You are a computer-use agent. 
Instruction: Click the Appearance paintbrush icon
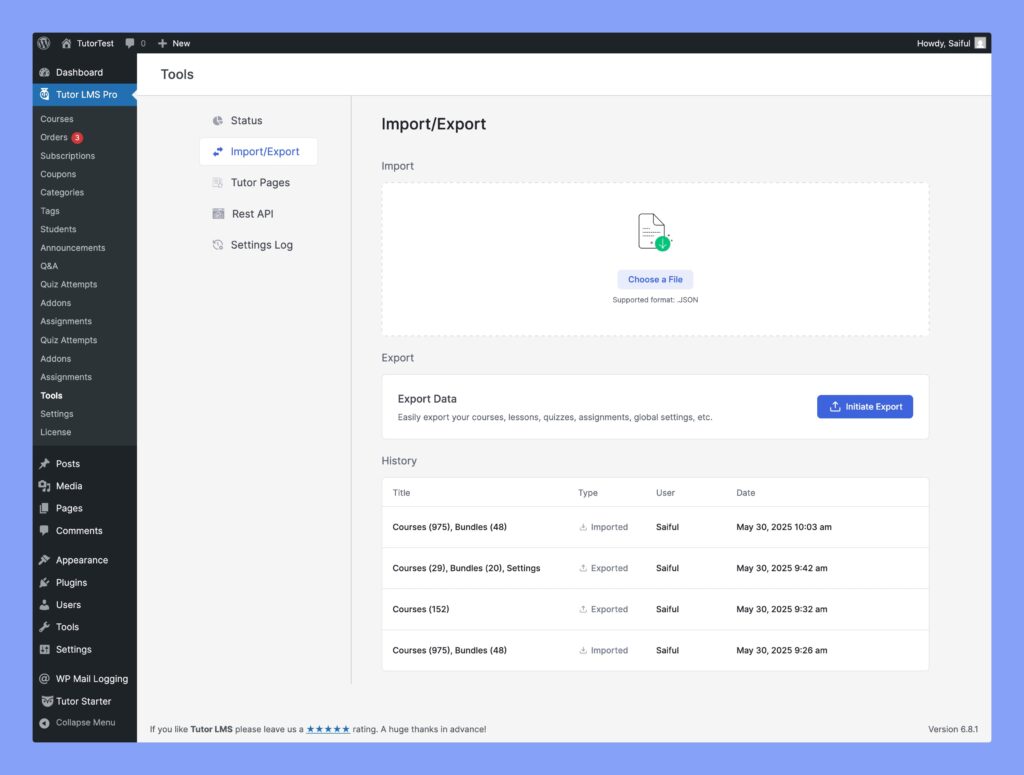pos(44,560)
